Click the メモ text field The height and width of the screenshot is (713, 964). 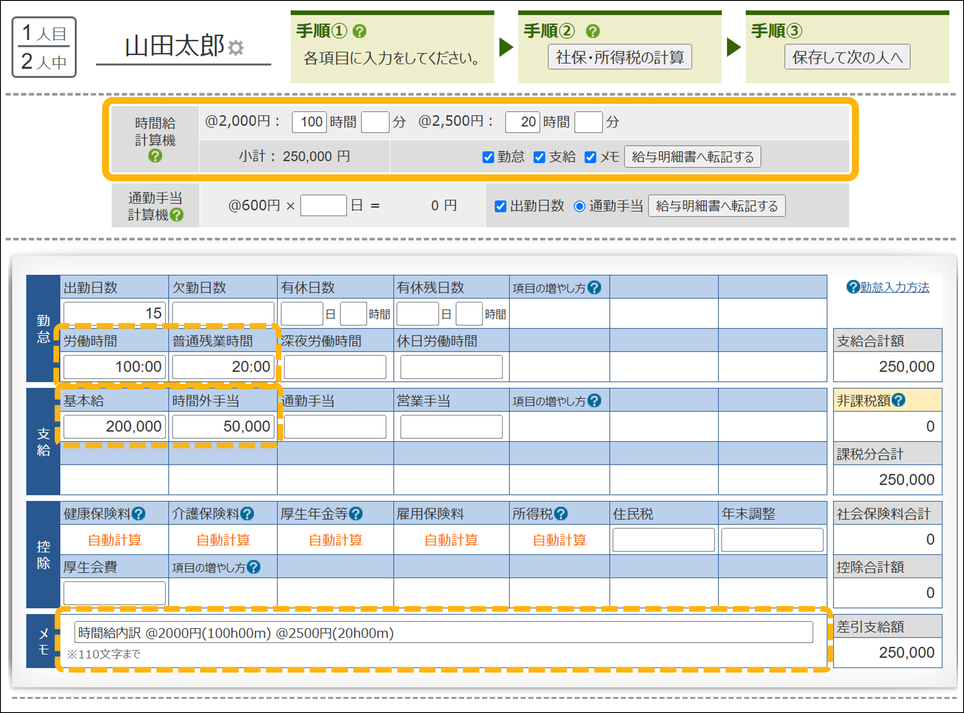coord(443,632)
